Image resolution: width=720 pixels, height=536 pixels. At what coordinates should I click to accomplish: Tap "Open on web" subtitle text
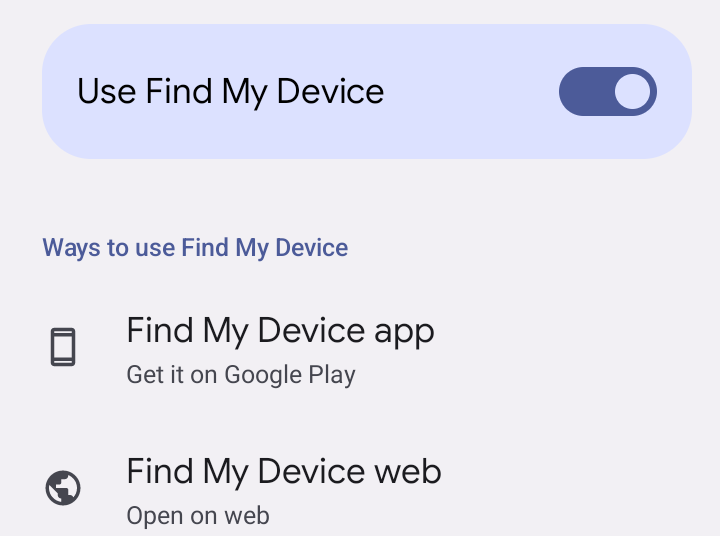click(x=198, y=515)
